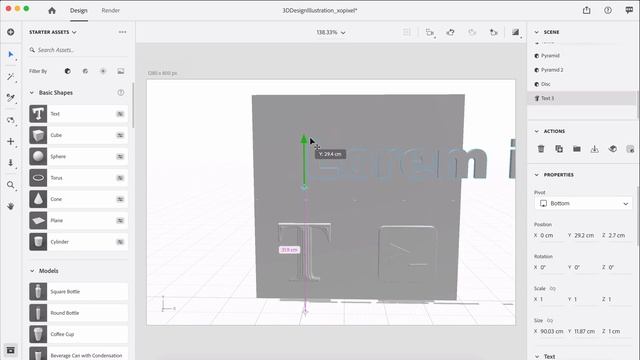The image size is (640, 360).
Task: Select the Hand tool
Action: [x=11, y=206]
